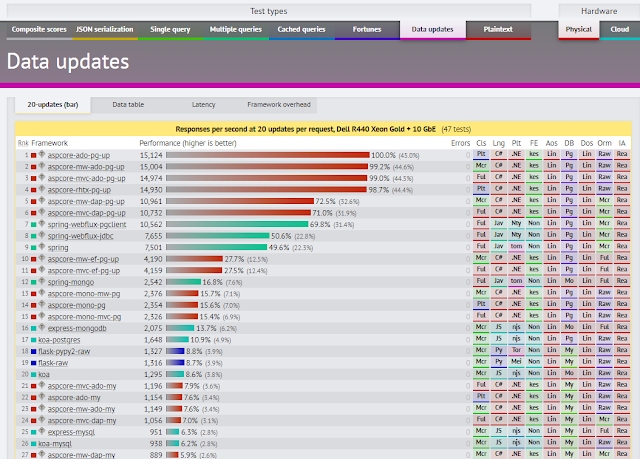Click the DB column header

(x=569, y=143)
